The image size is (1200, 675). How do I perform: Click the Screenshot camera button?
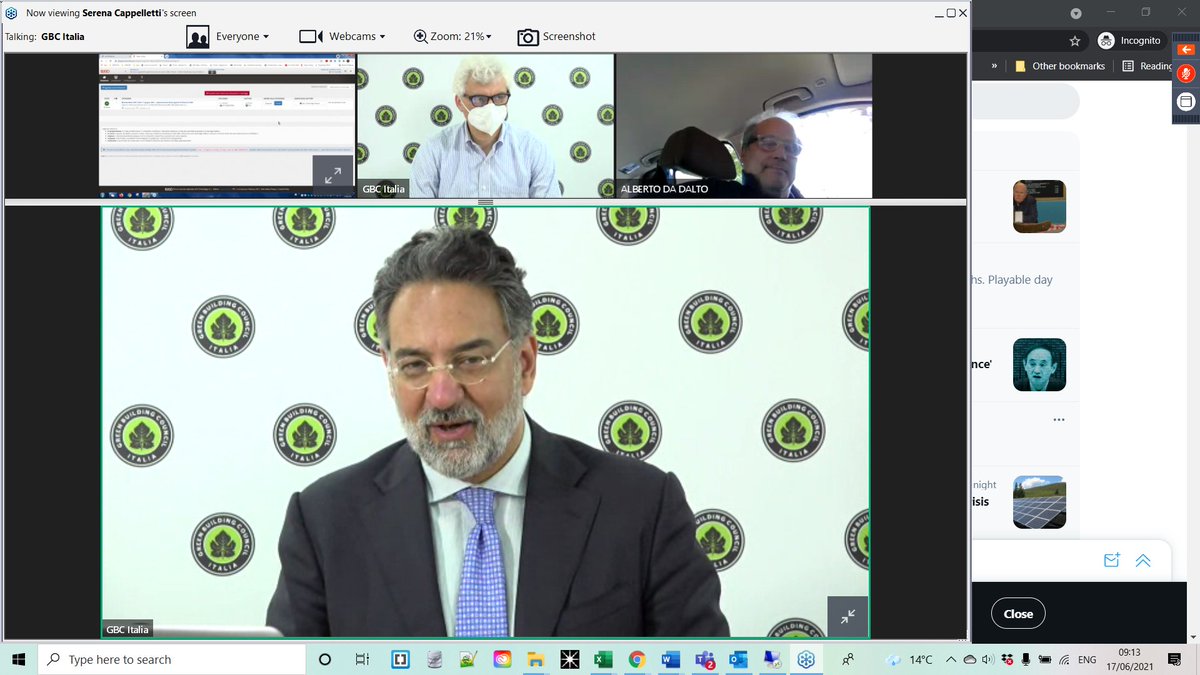click(x=556, y=36)
